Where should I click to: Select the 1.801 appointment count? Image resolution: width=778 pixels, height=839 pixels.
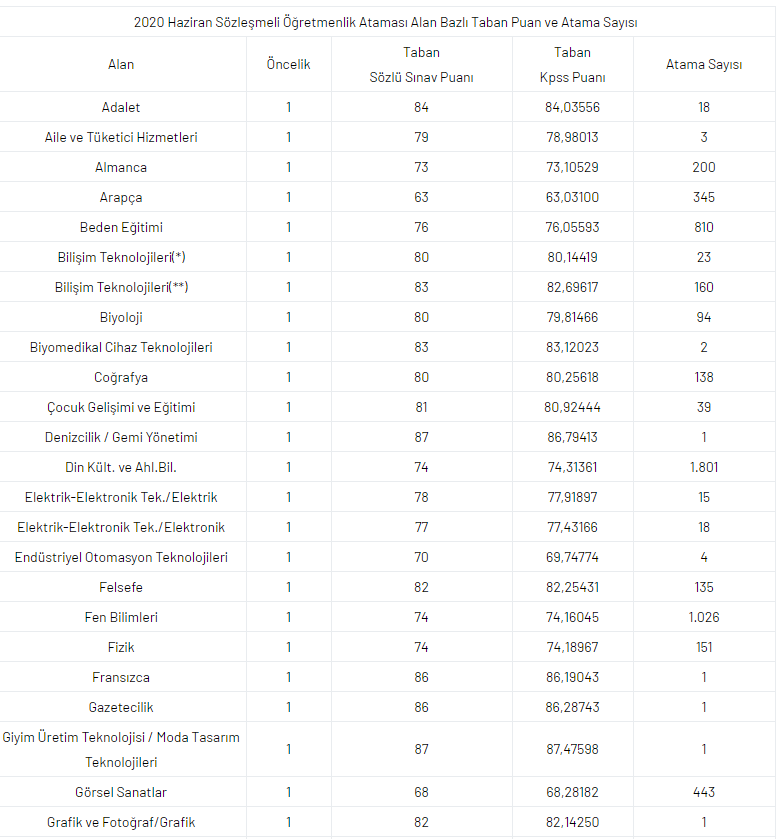(x=704, y=467)
